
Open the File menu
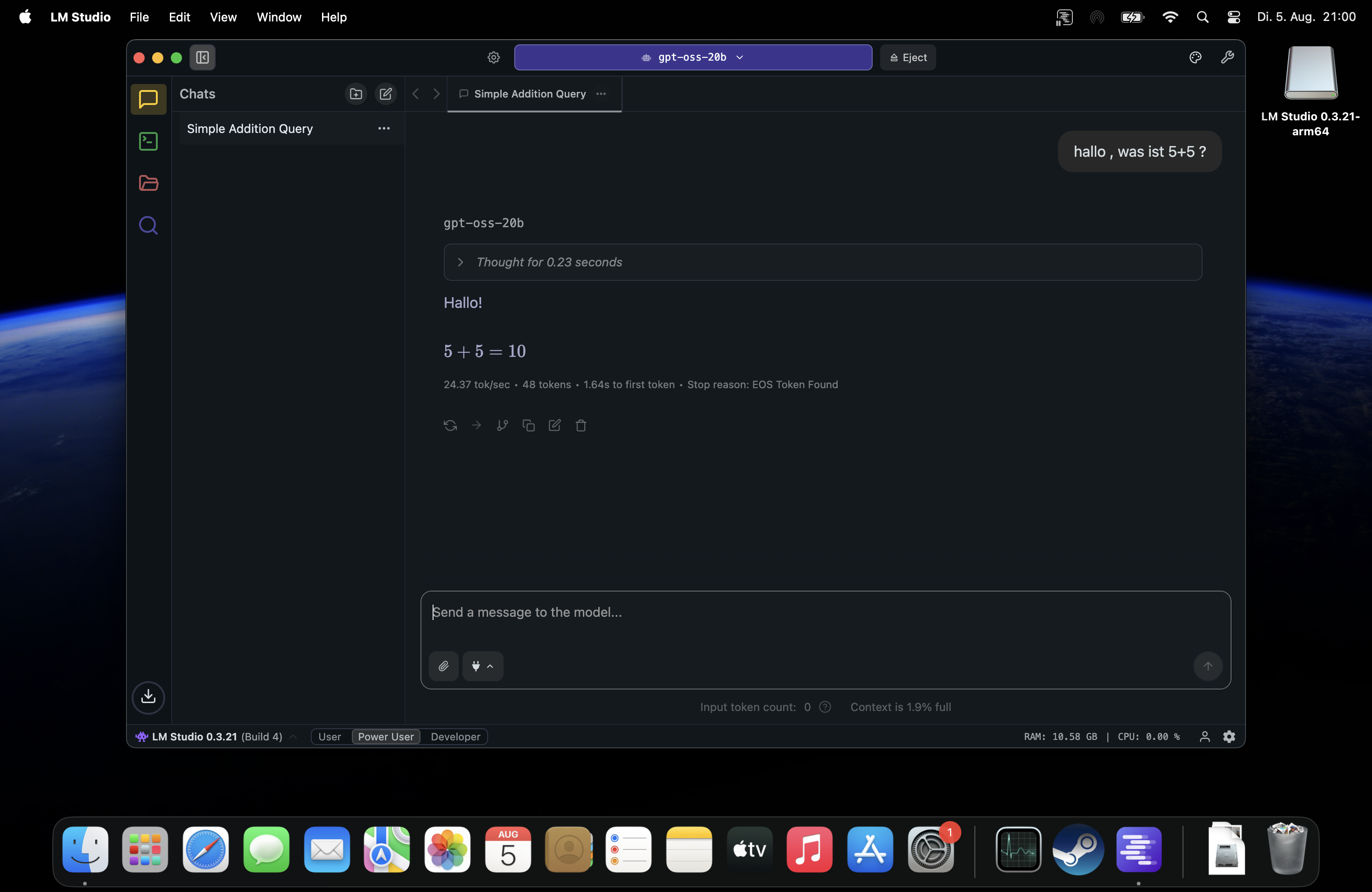tap(139, 17)
